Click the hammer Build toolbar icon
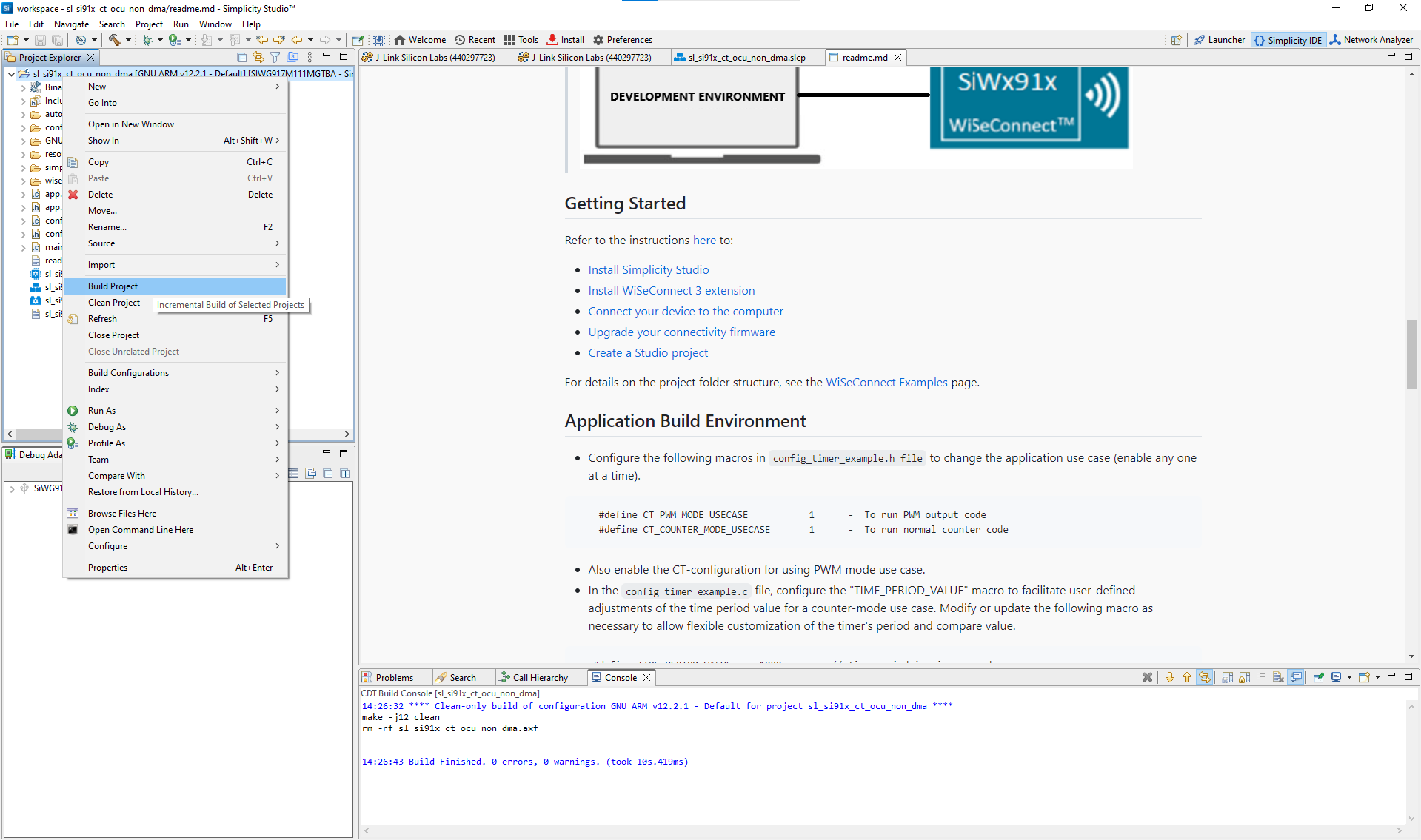Screen dimensions: 1421x840 coord(114,40)
